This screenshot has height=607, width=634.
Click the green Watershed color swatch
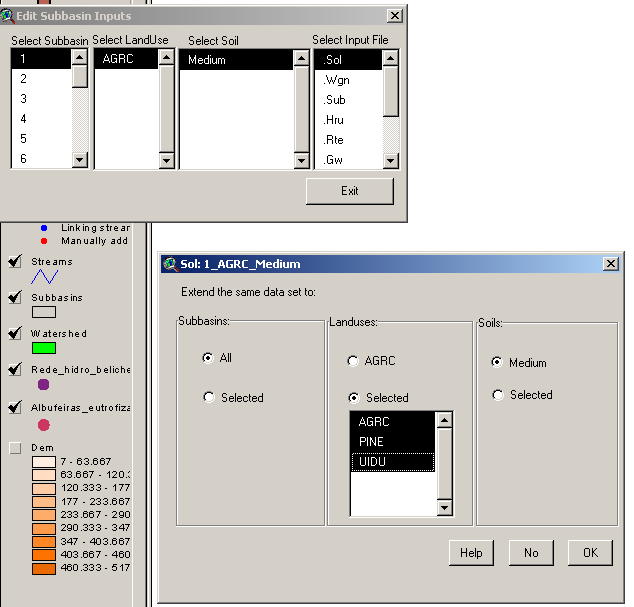point(43,348)
